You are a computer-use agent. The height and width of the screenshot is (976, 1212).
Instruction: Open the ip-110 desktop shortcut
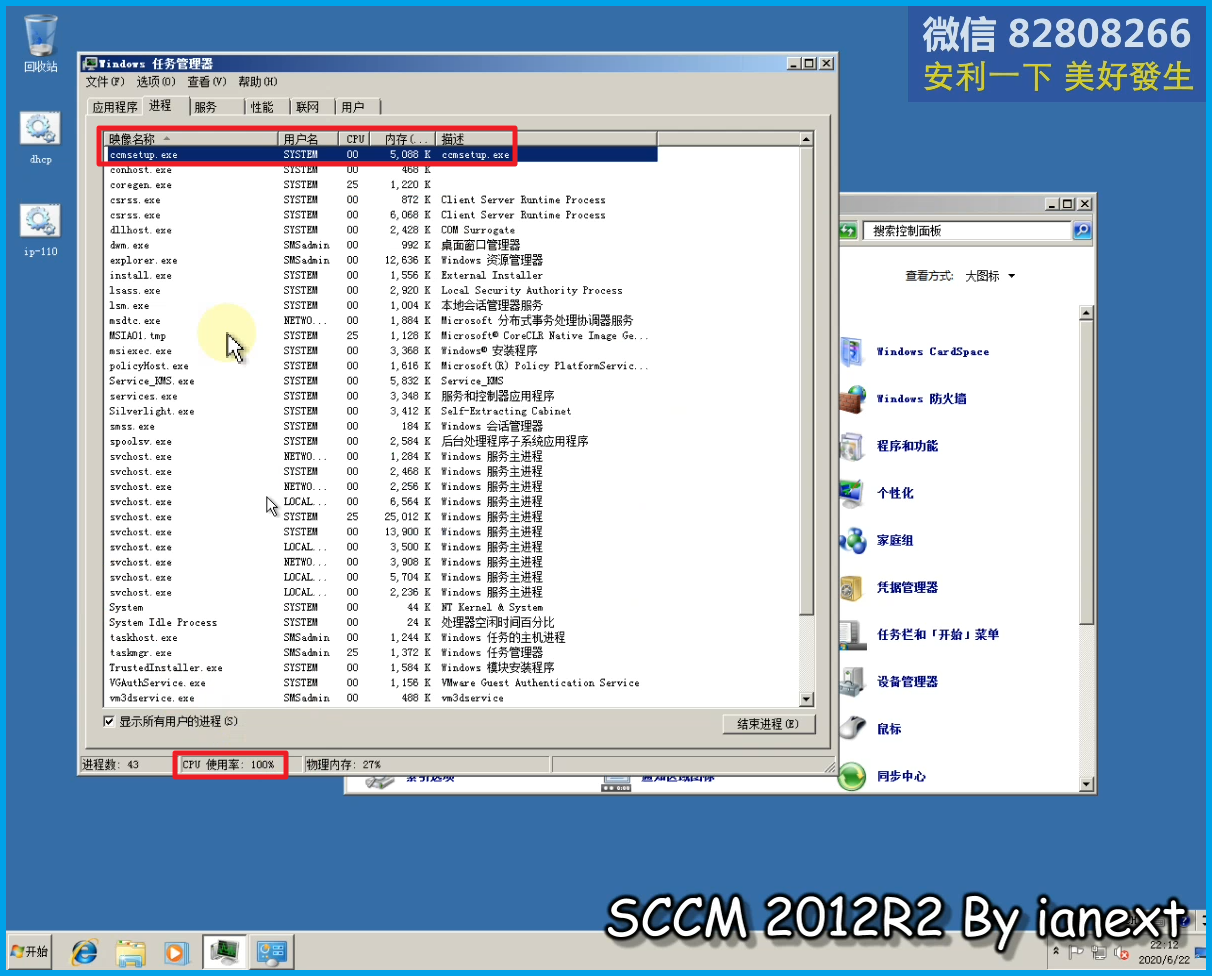pyautogui.click(x=40, y=231)
